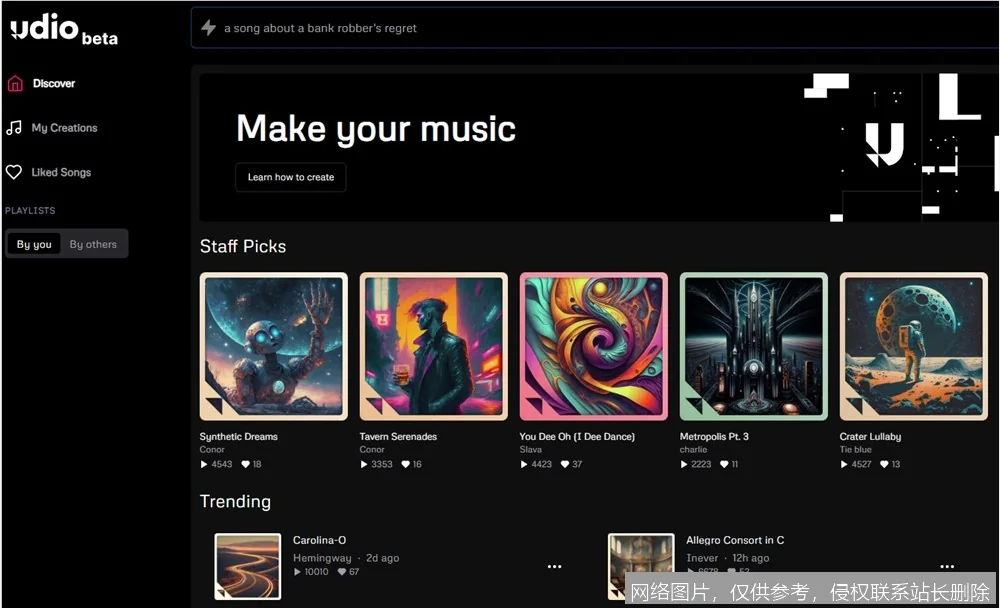The width and height of the screenshot is (1000, 608).
Task: Open the Synthetic Dreams album artwork
Action: [273, 346]
